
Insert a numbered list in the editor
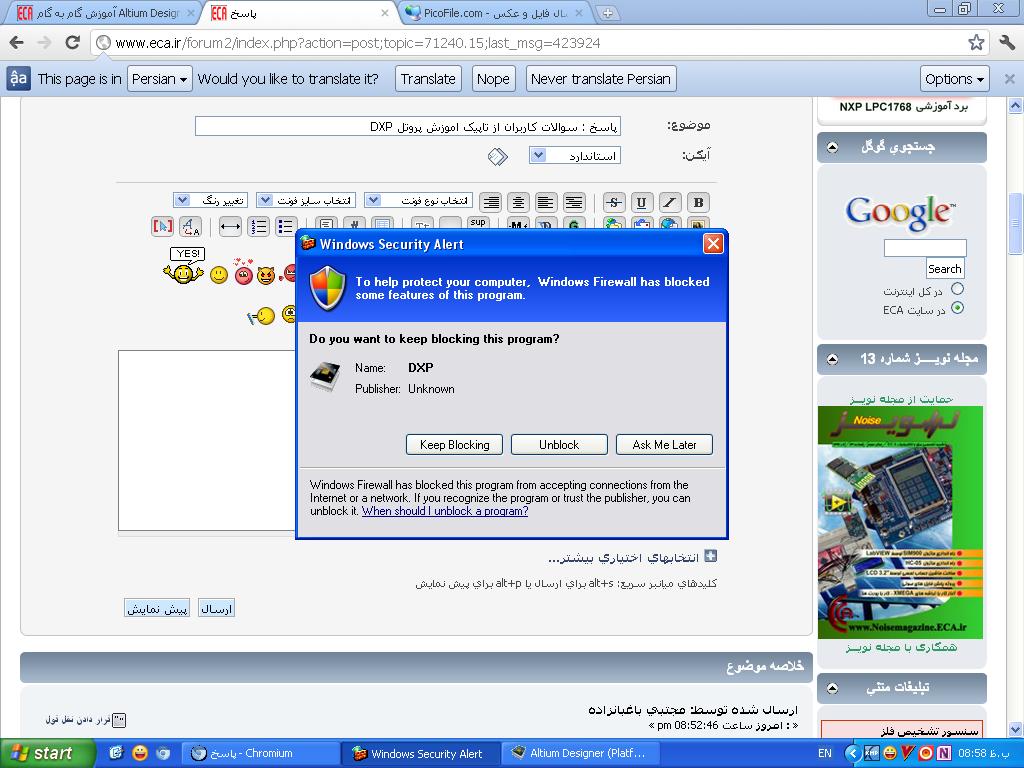(x=259, y=227)
